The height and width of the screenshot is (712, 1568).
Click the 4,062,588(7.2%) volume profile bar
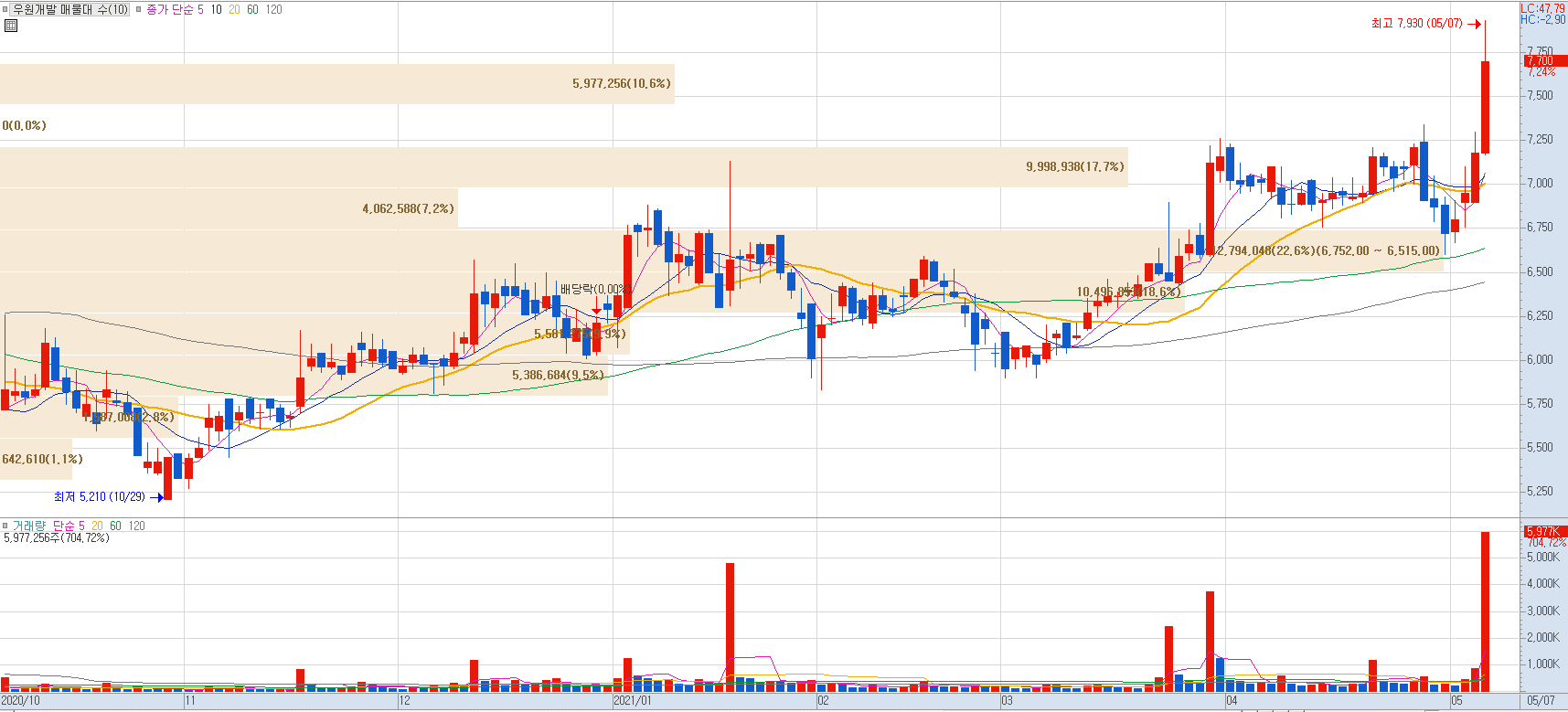pyautogui.click(x=229, y=209)
